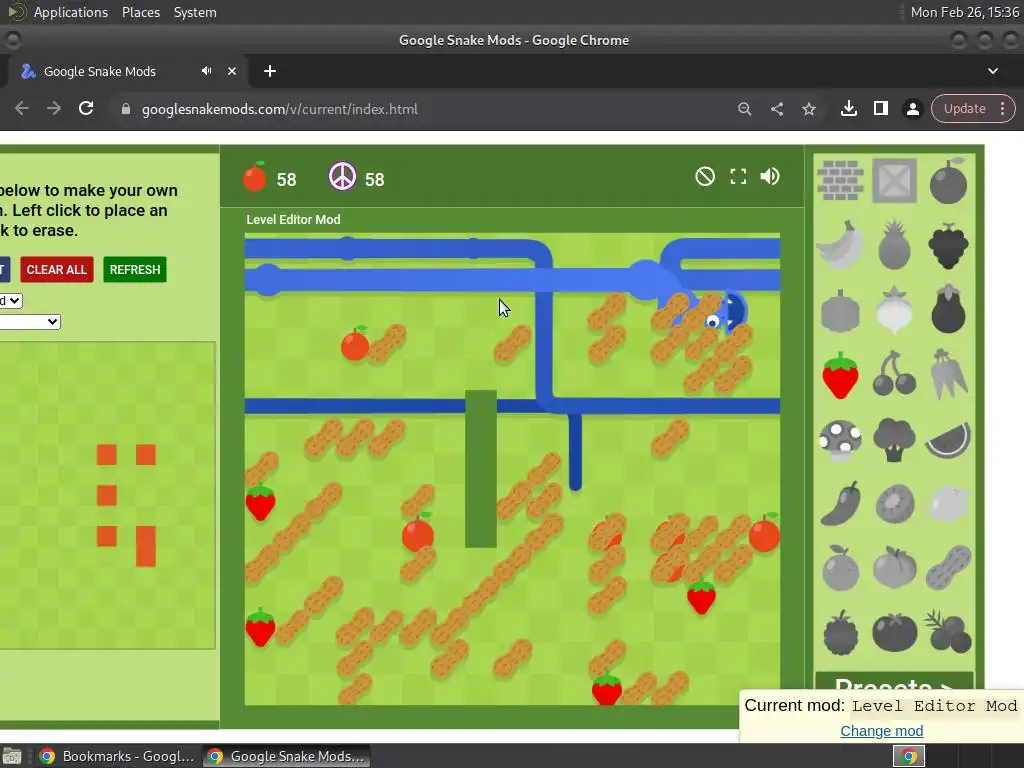The width and height of the screenshot is (1024, 768).
Task: Go back to the previous page
Action: click(x=22, y=108)
